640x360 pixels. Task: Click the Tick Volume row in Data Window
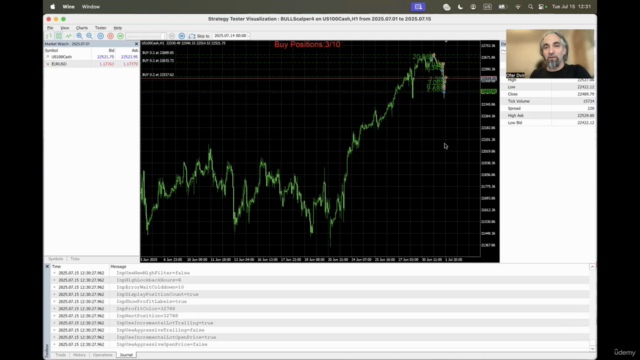[x=548, y=101]
